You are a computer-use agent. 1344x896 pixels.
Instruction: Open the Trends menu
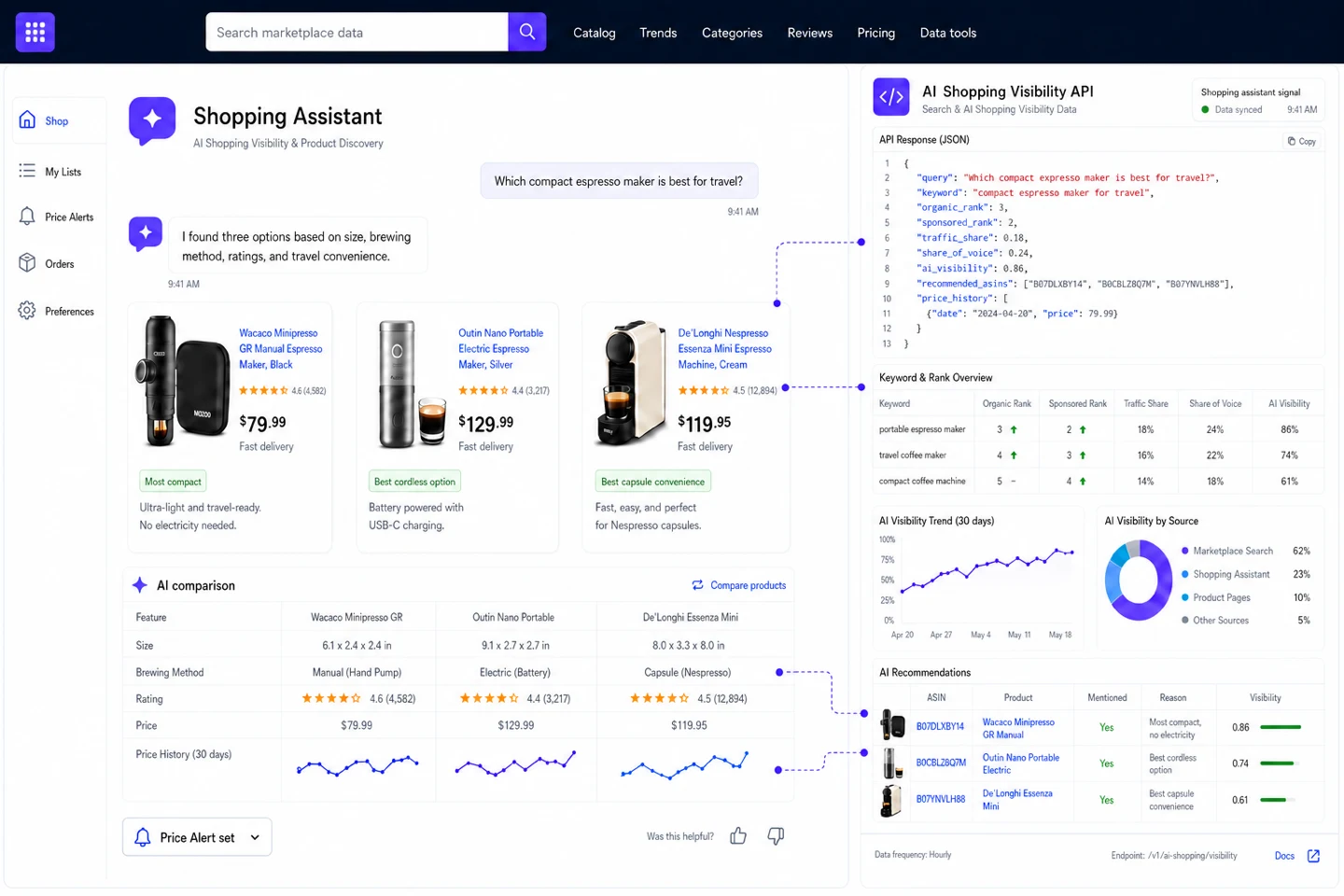tap(658, 33)
